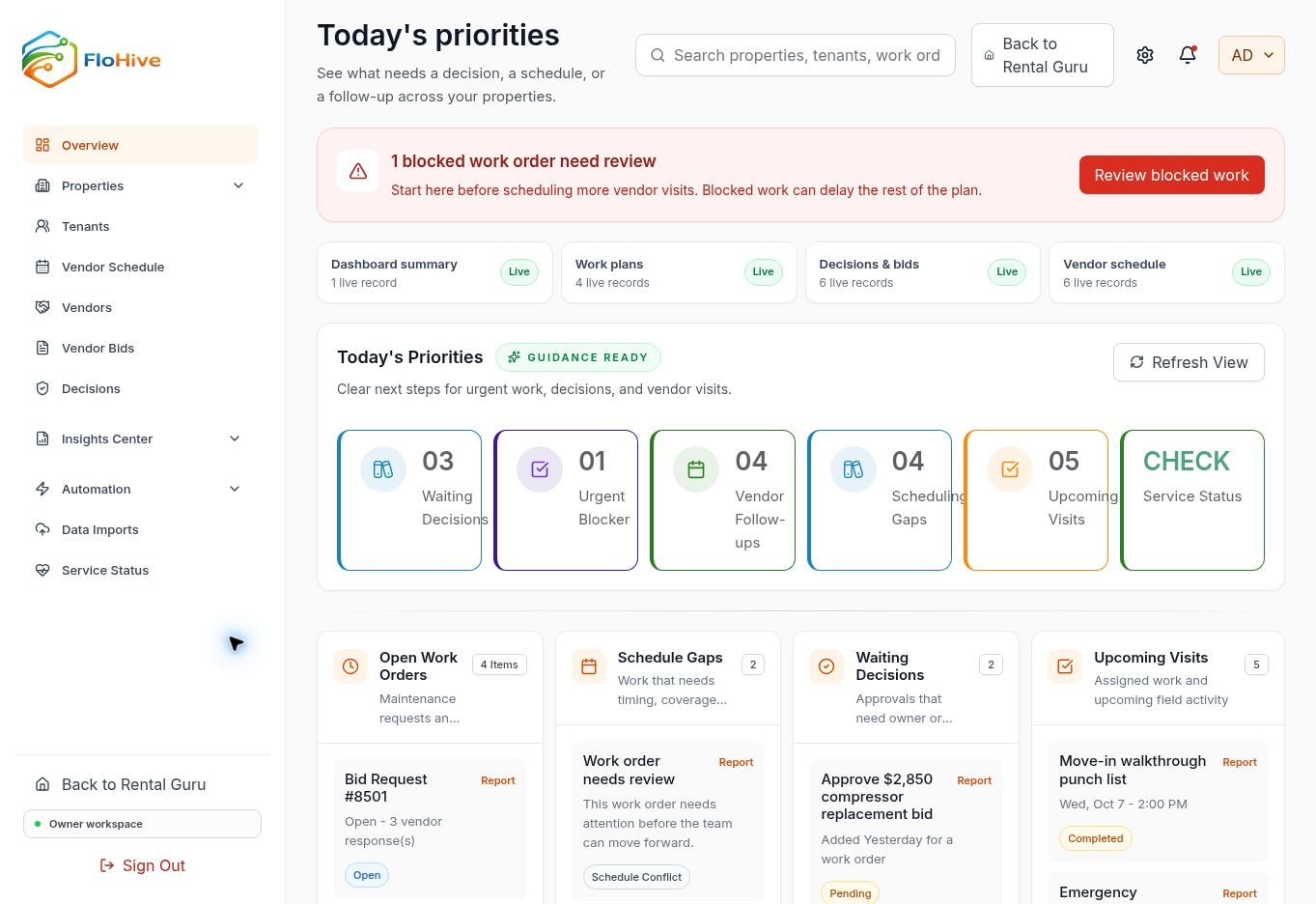1316x904 pixels.
Task: Open settings gear icon in header
Action: point(1145,55)
